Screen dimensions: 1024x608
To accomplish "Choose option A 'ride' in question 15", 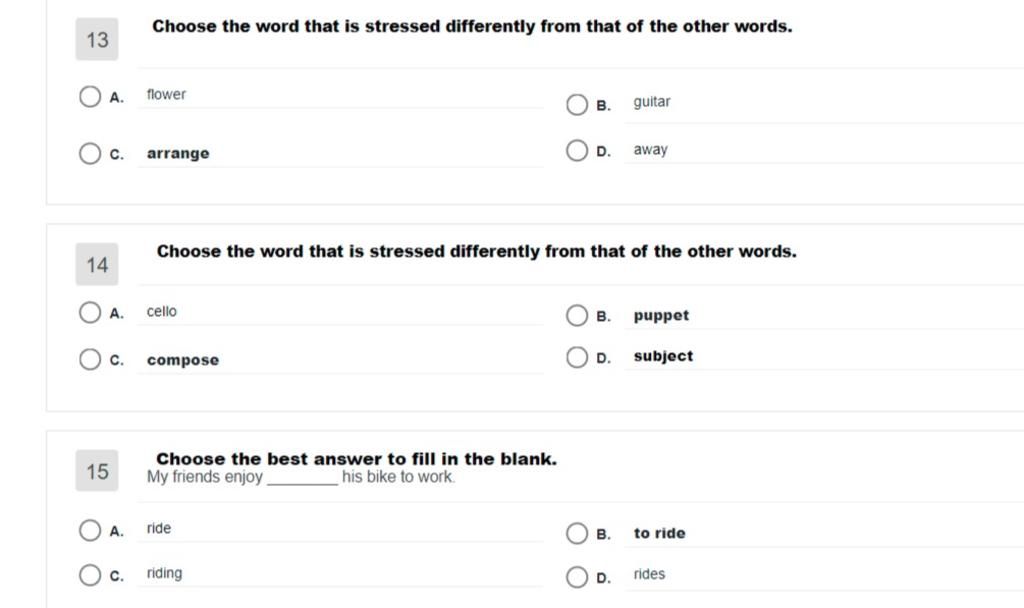I will click(x=90, y=530).
